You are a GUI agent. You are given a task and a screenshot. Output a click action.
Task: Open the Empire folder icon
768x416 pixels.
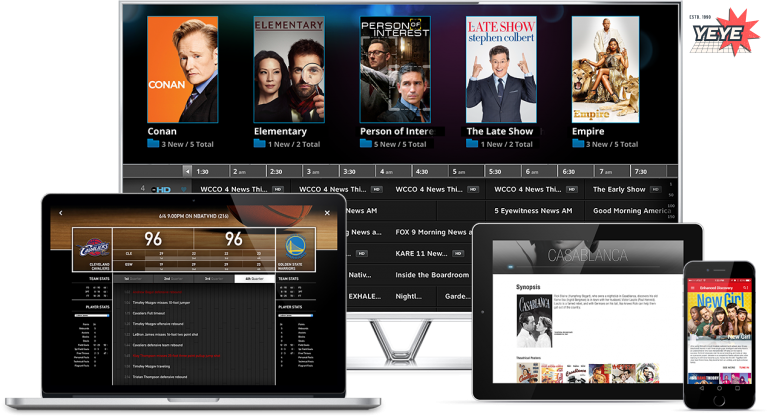point(578,144)
